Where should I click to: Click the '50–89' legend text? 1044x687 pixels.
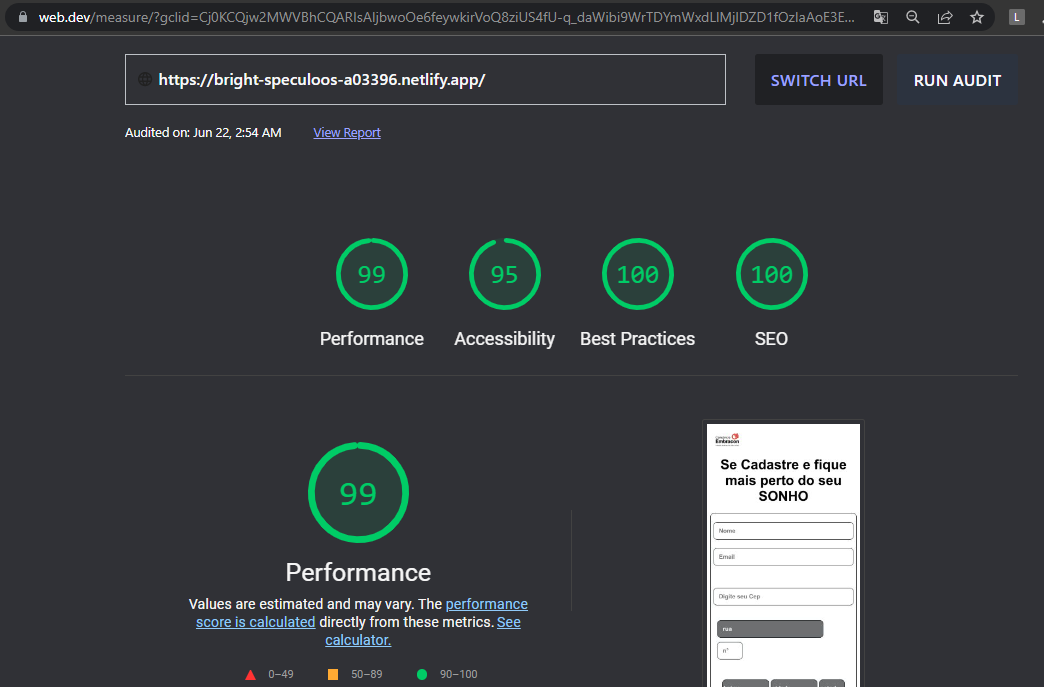point(367,674)
